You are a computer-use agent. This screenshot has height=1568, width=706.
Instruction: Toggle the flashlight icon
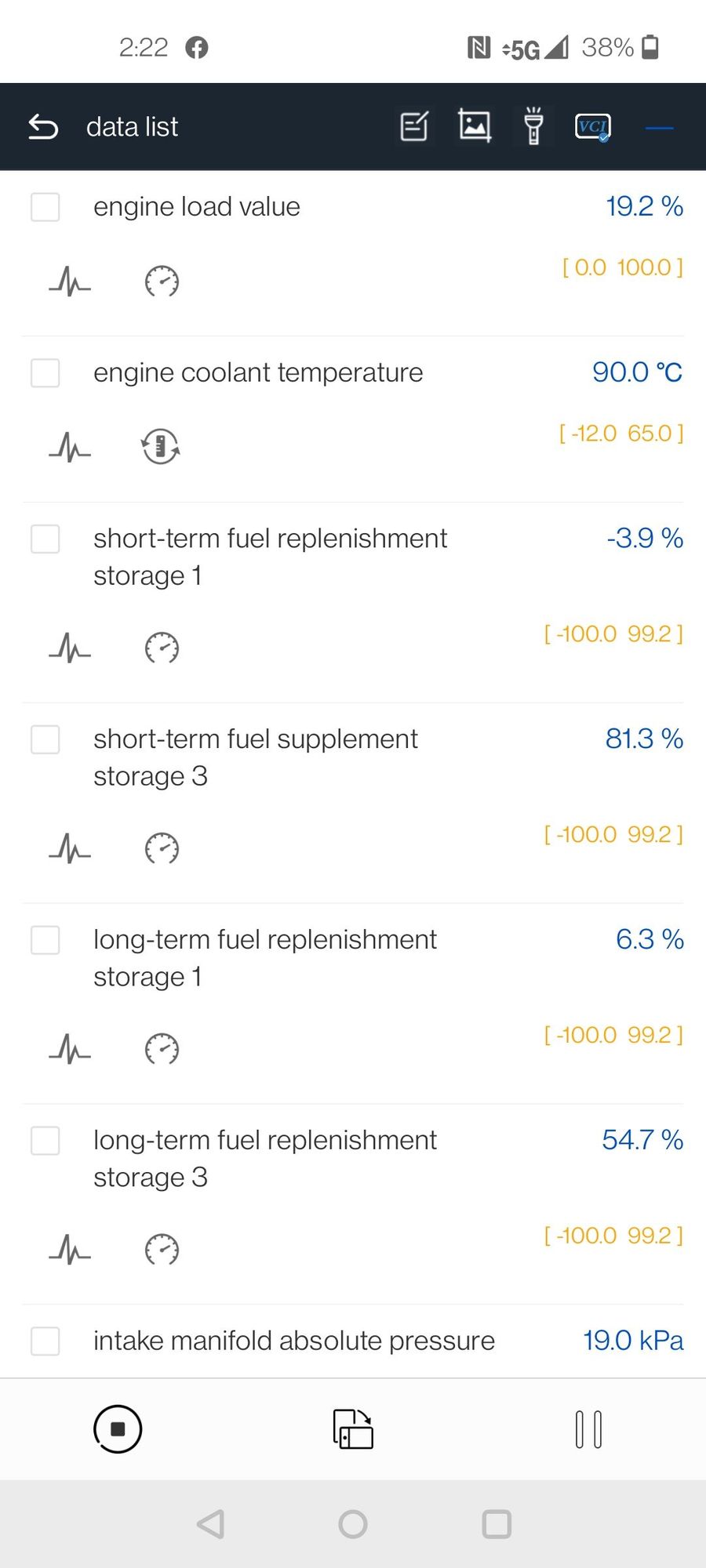(533, 125)
